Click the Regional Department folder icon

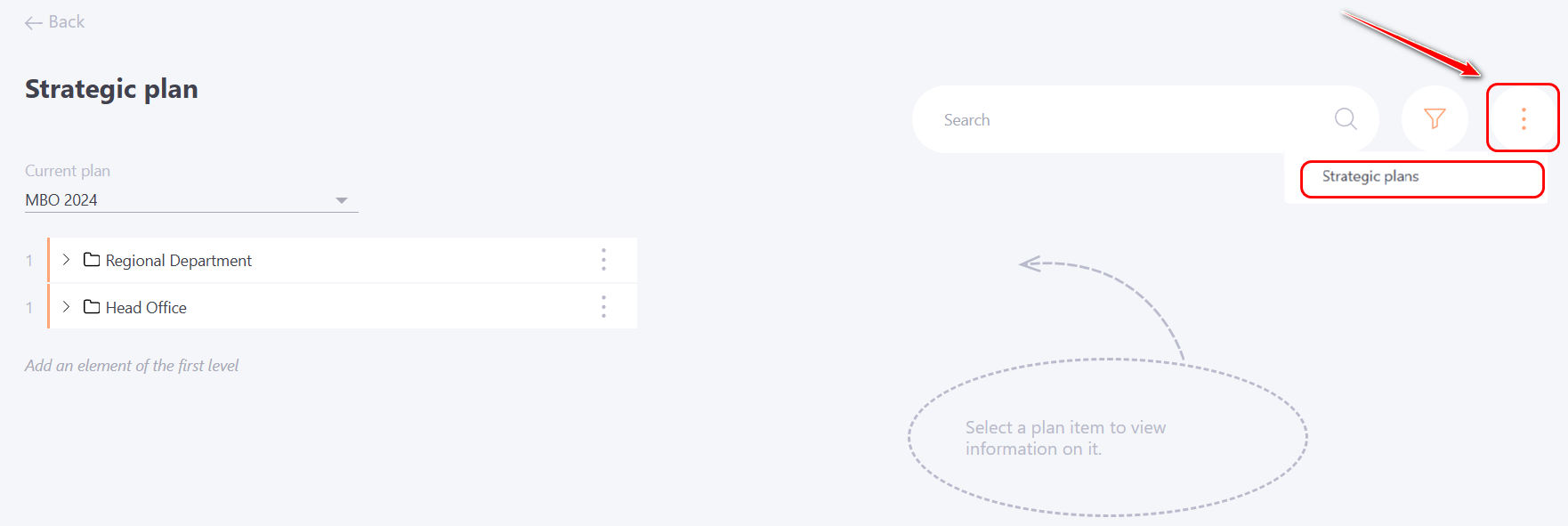click(x=92, y=260)
